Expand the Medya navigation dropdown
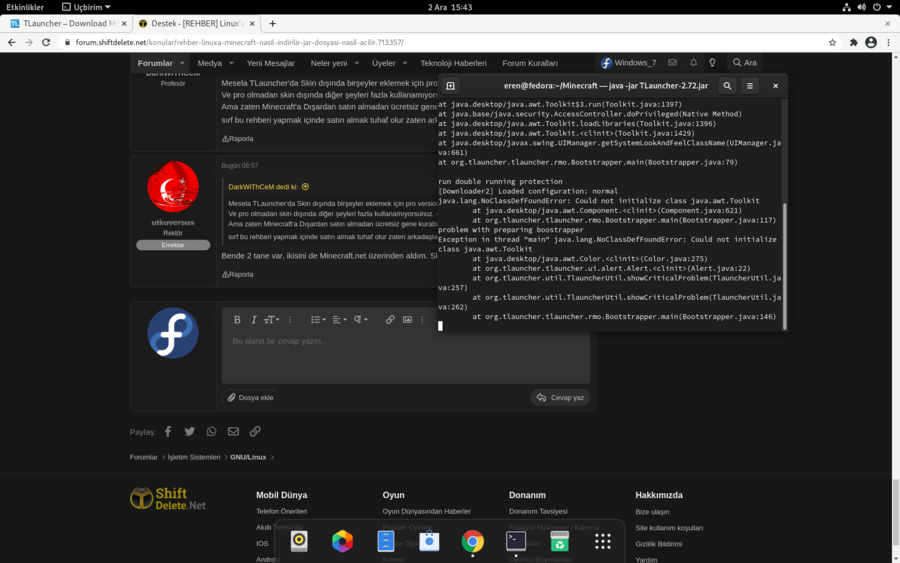 pyautogui.click(x=215, y=63)
